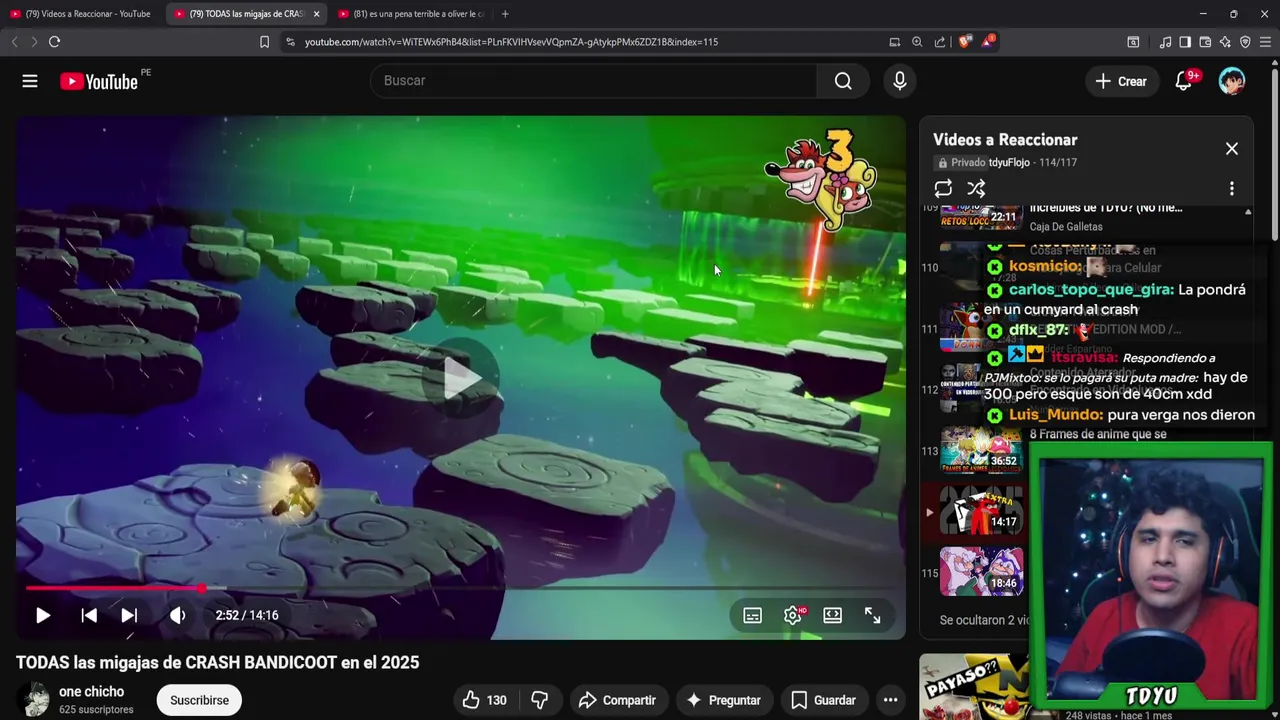The height and width of the screenshot is (720, 1280).
Task: Close the active 'TODAS las migajas' tab
Action: point(317,14)
